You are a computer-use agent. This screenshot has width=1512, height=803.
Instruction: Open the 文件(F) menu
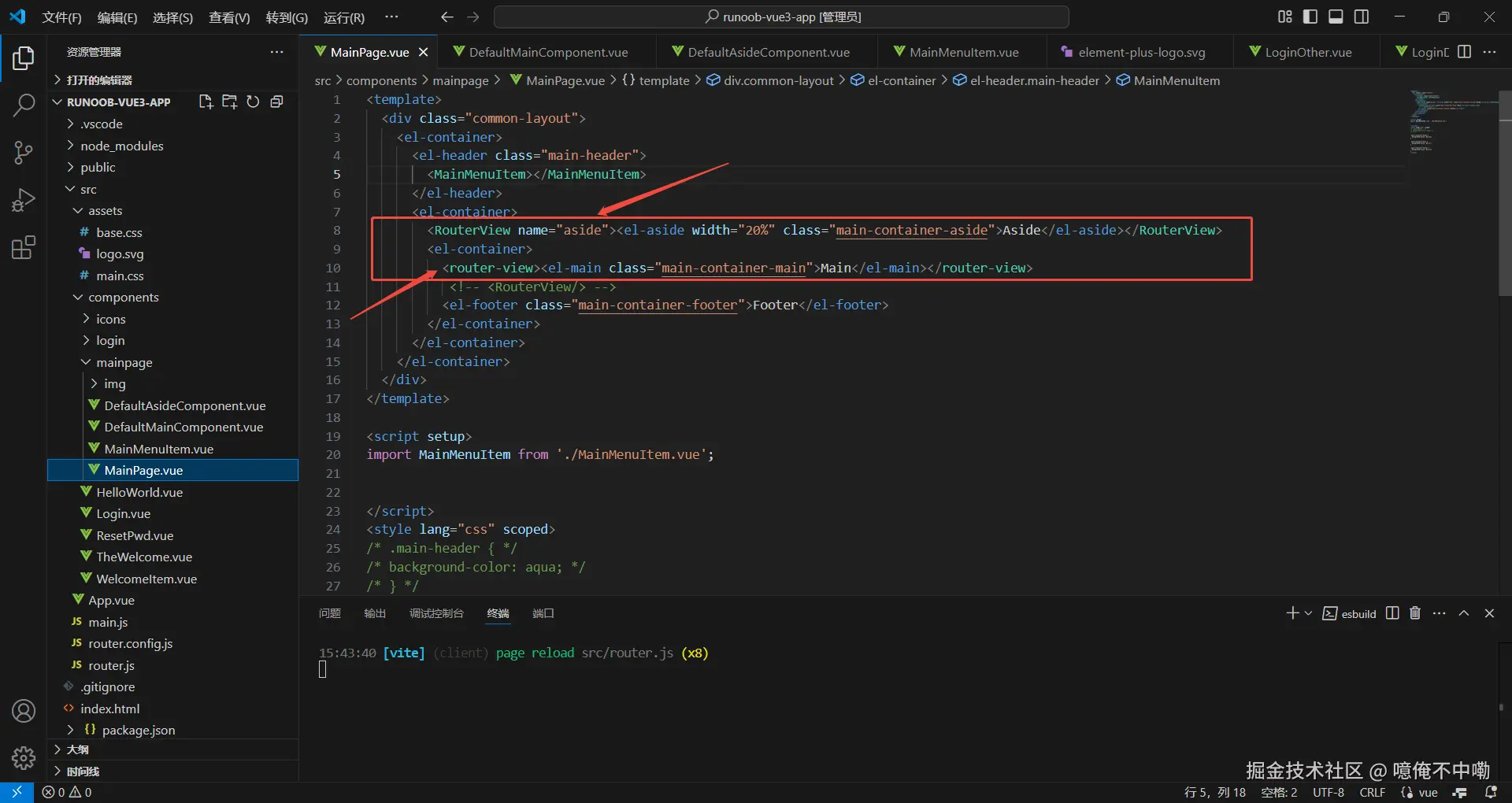[x=61, y=17]
